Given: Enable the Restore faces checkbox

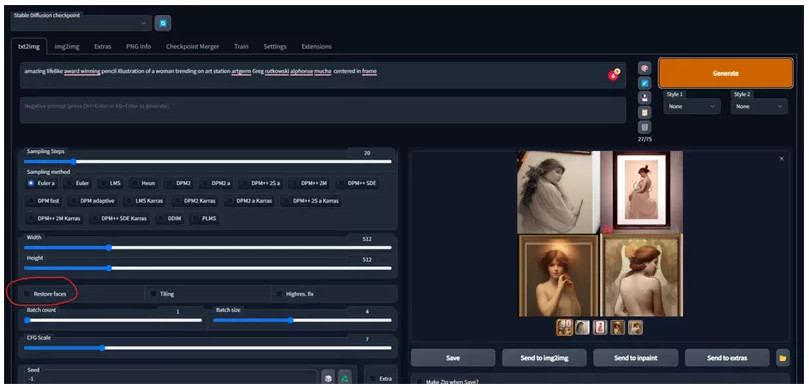Looking at the screenshot, I should tap(27, 294).
